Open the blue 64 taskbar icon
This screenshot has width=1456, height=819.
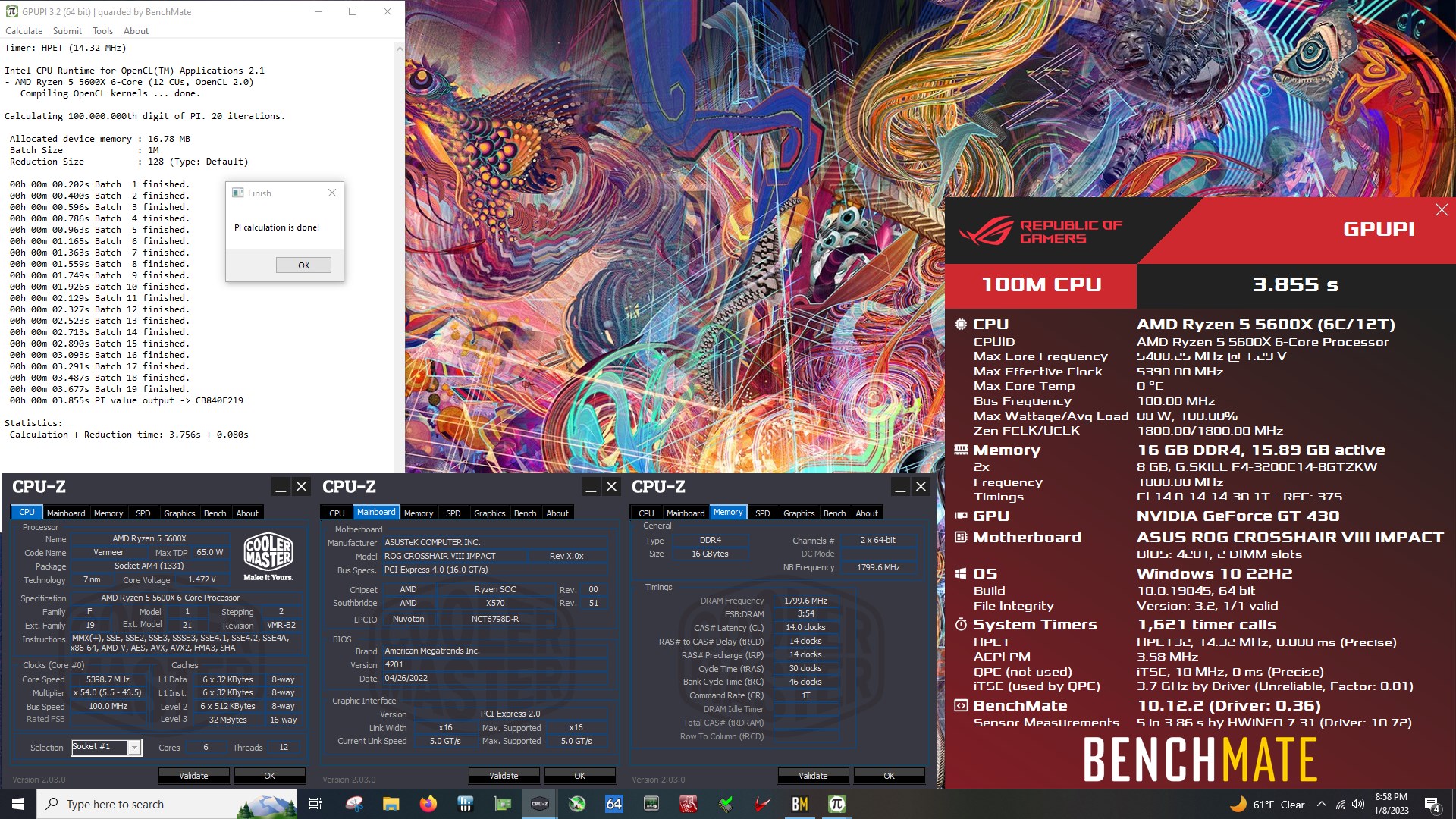tap(614, 804)
